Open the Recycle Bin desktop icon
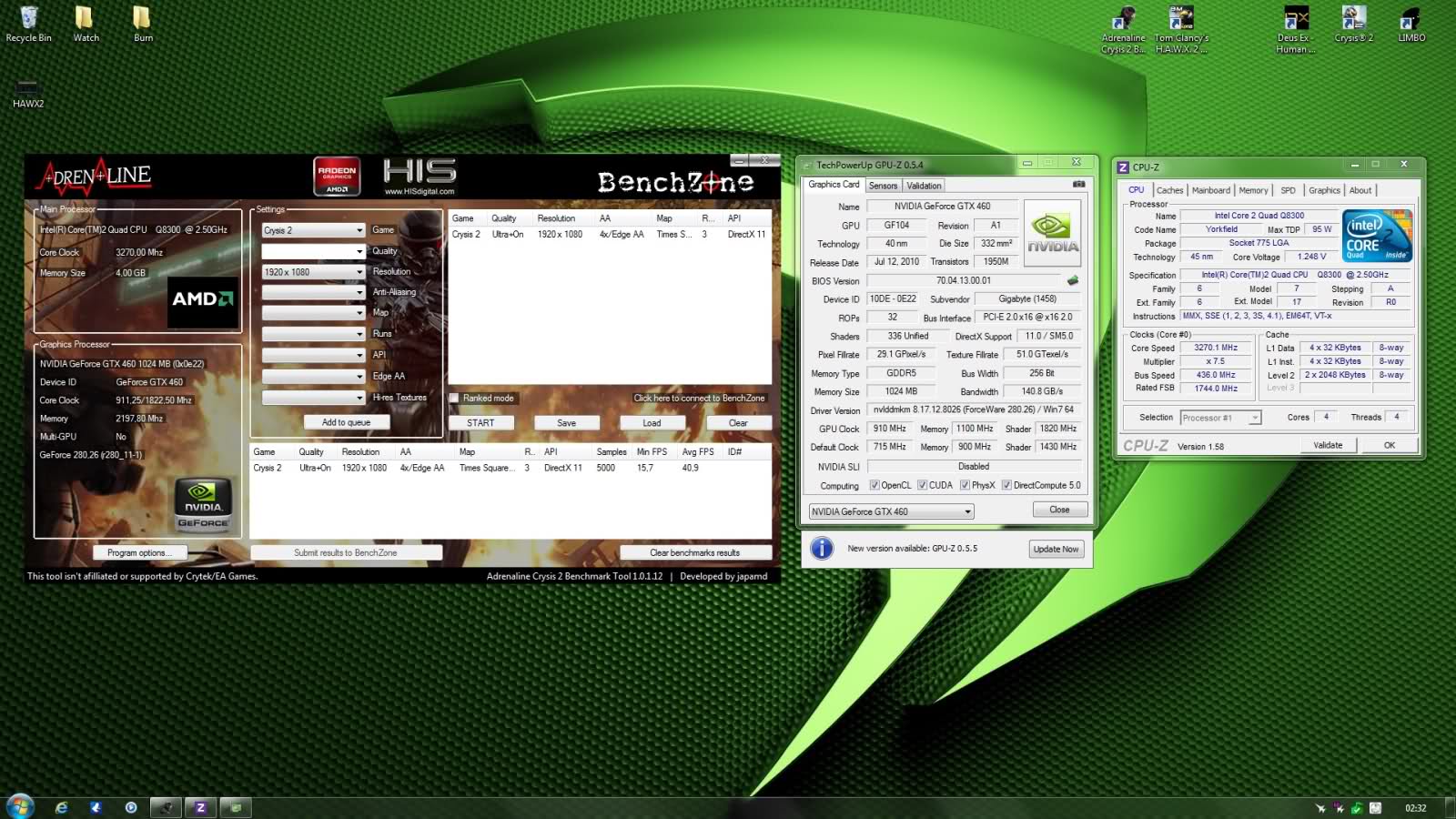 pos(28,25)
